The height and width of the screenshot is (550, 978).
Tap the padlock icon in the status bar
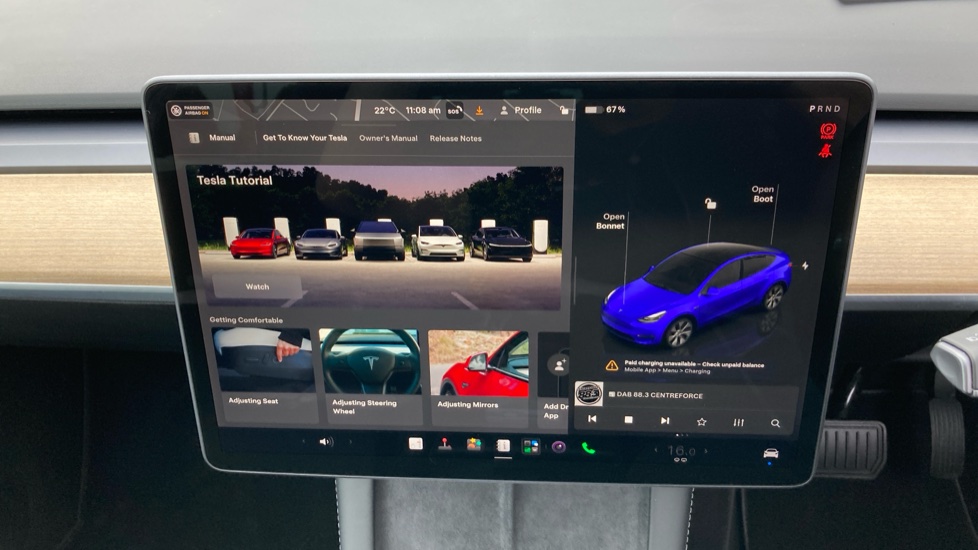pos(564,110)
